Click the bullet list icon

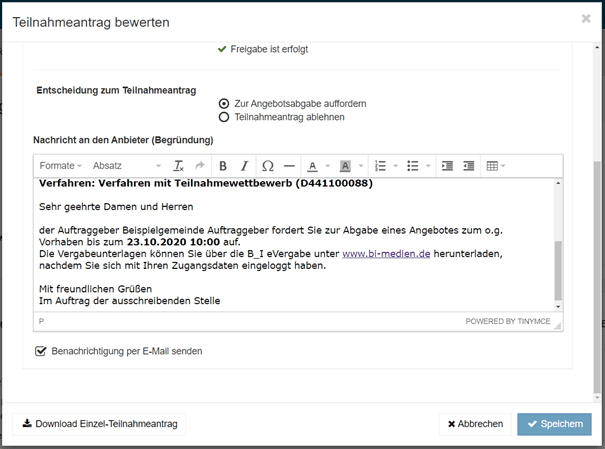tap(413, 166)
